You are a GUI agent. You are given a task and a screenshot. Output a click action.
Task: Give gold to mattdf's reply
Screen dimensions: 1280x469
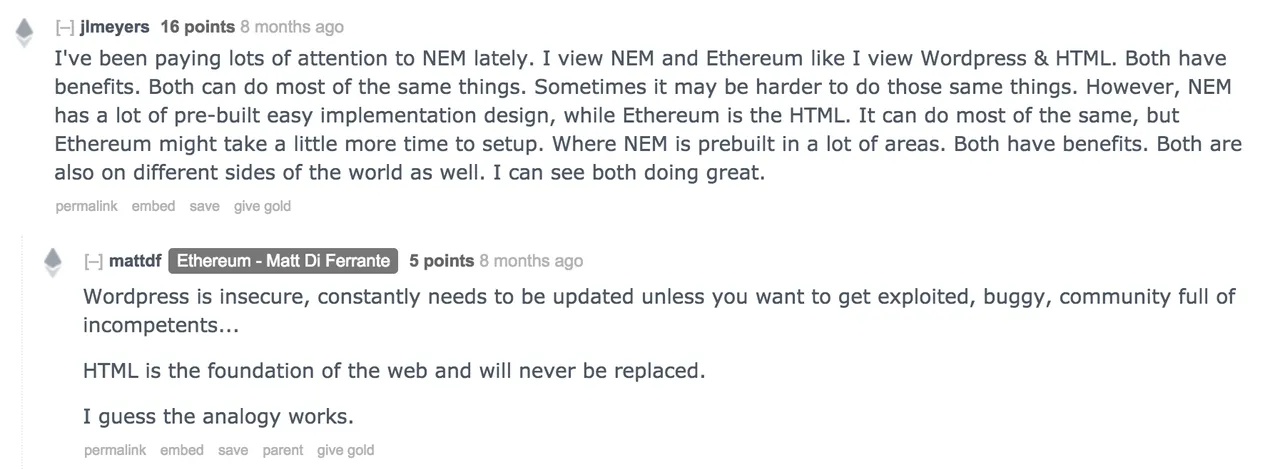(346, 450)
